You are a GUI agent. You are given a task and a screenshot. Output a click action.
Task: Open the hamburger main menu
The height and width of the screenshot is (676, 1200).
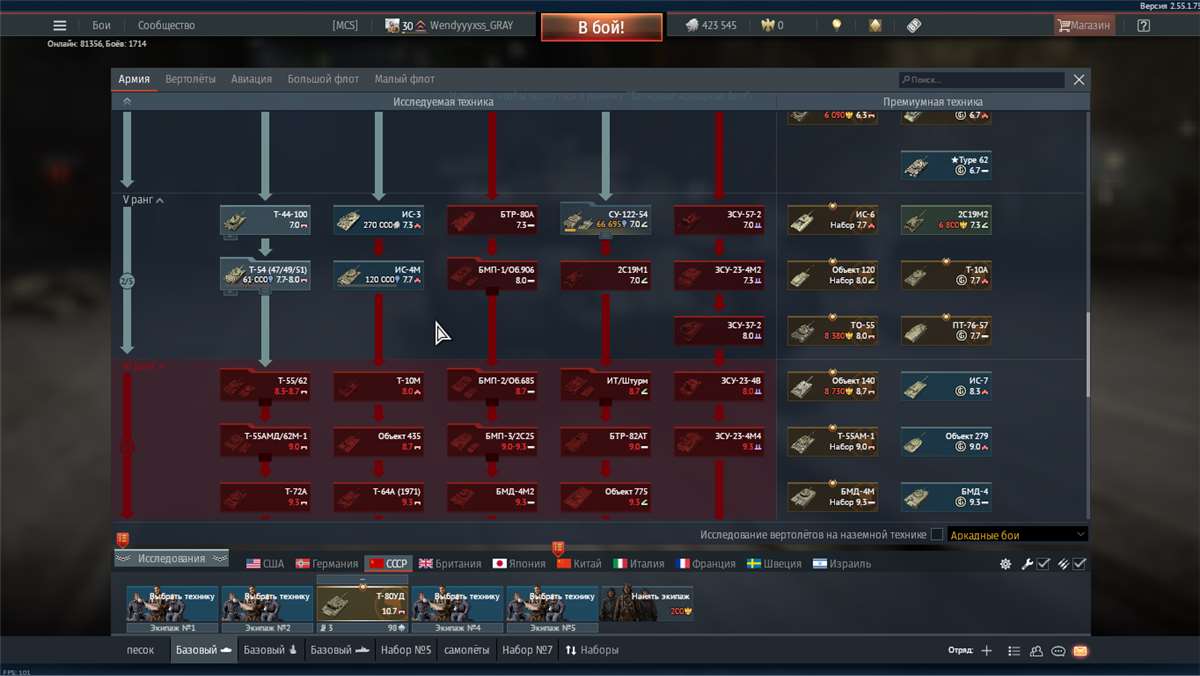click(x=60, y=25)
